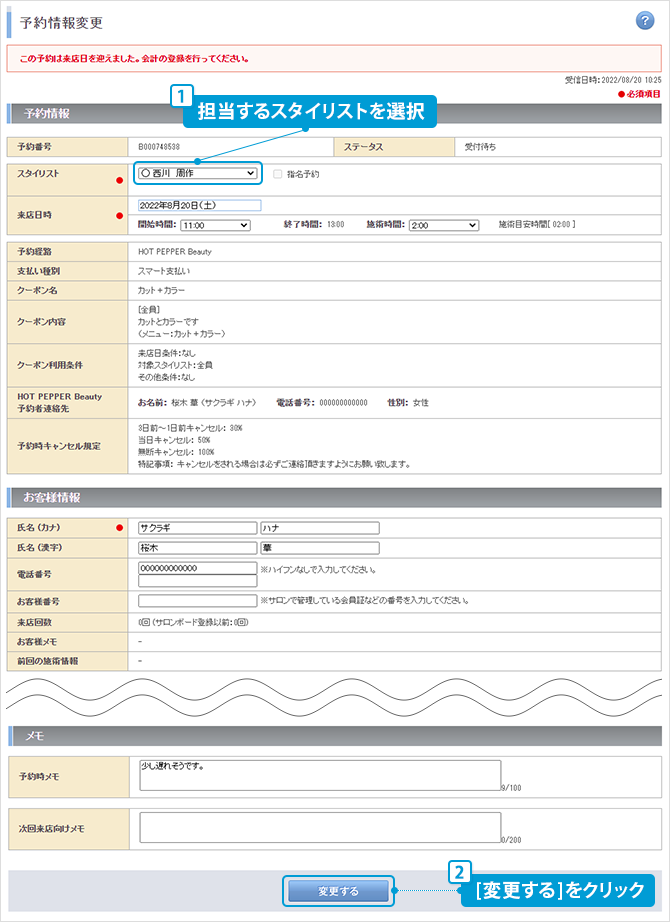Toggle the 指名予約 checkbox

click(x=278, y=174)
